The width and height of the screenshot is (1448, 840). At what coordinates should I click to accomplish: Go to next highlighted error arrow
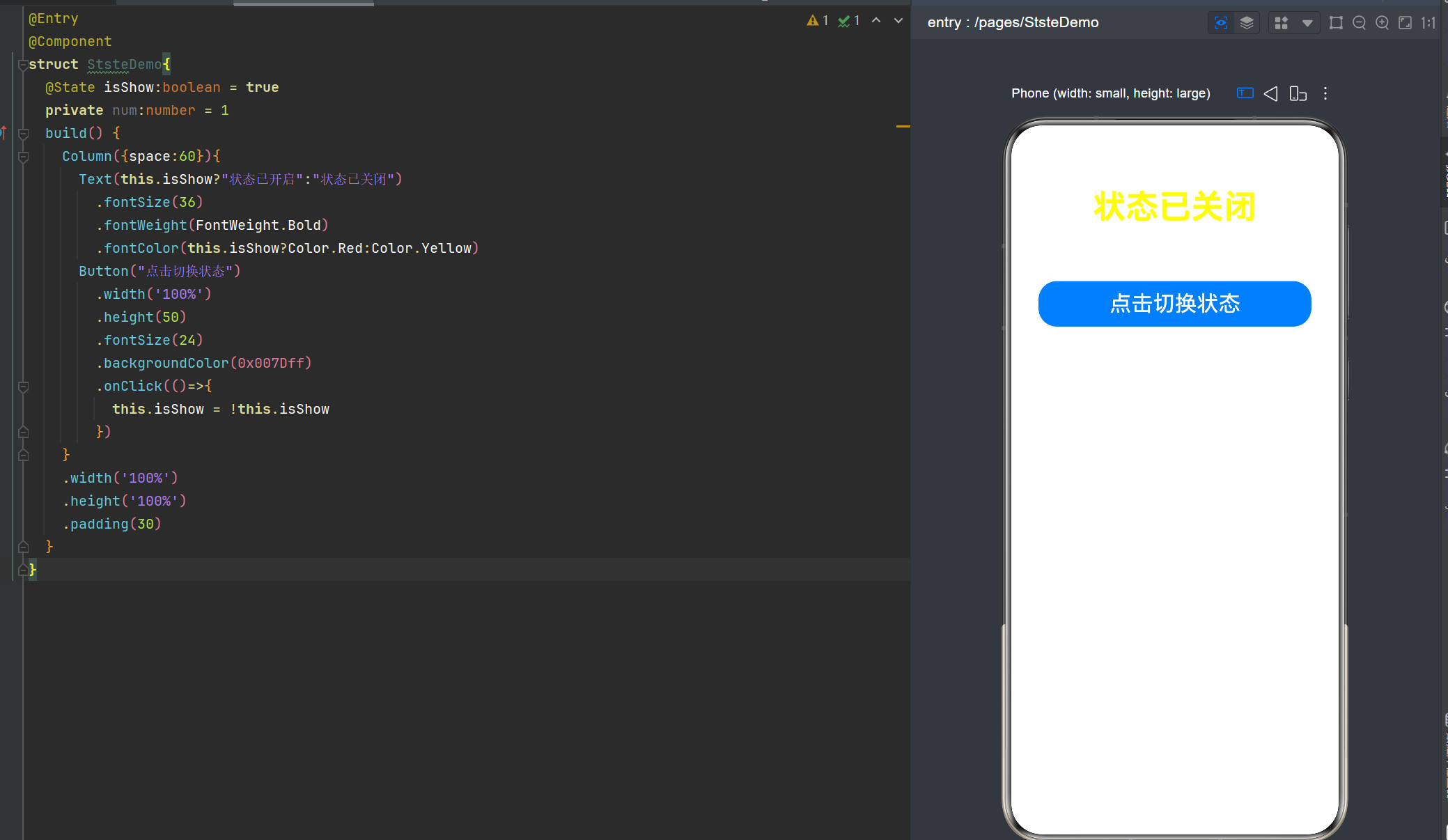(x=898, y=21)
